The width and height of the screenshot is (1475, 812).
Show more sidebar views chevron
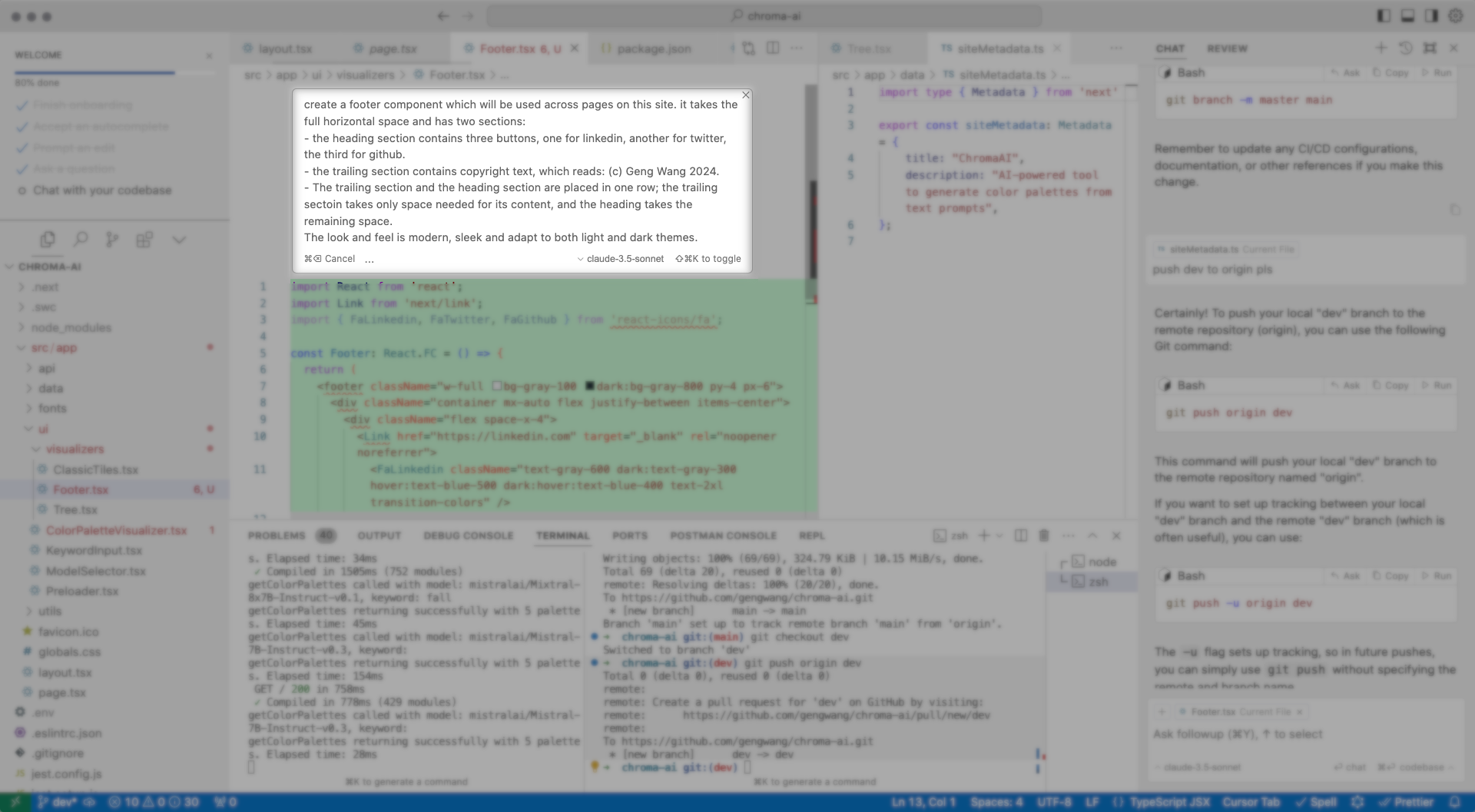pyautogui.click(x=179, y=240)
